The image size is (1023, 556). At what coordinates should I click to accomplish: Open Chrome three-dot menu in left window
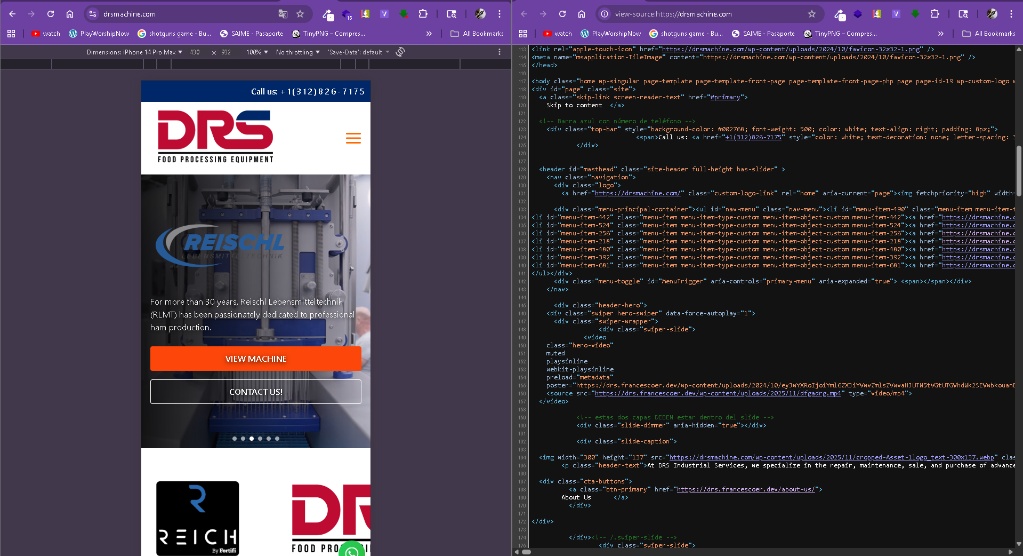click(x=499, y=14)
